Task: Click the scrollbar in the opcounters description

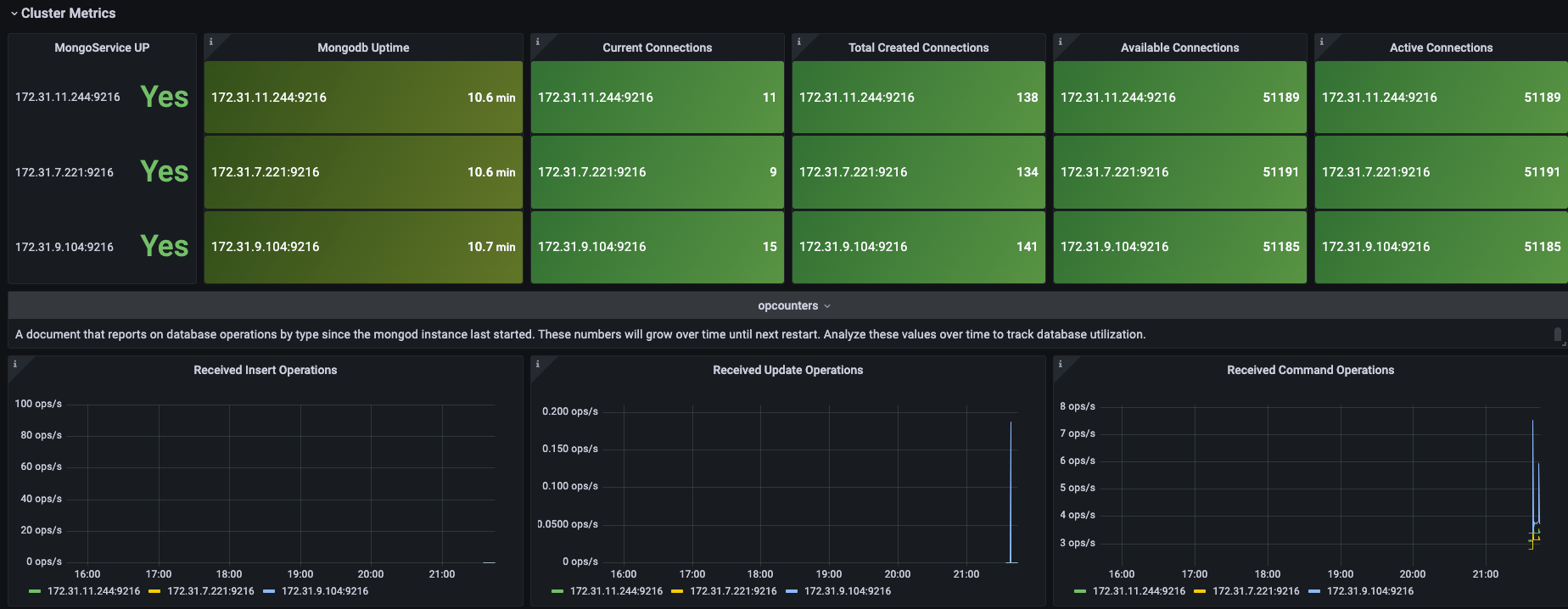Action: click(1558, 335)
